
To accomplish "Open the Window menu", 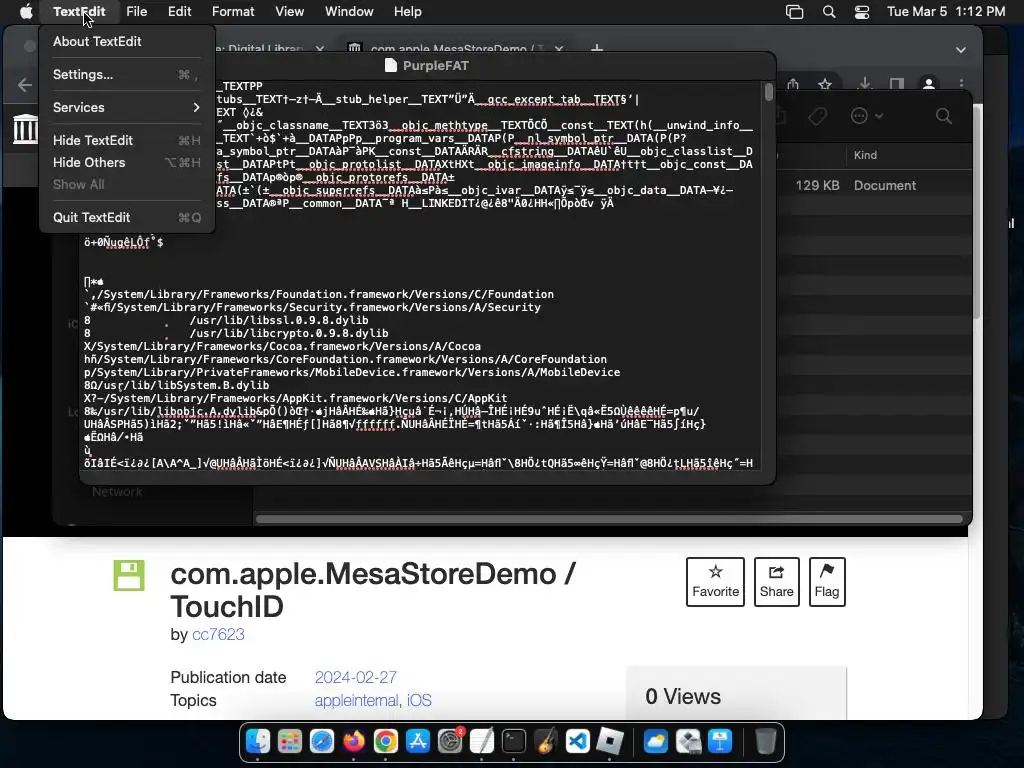I will point(349,12).
